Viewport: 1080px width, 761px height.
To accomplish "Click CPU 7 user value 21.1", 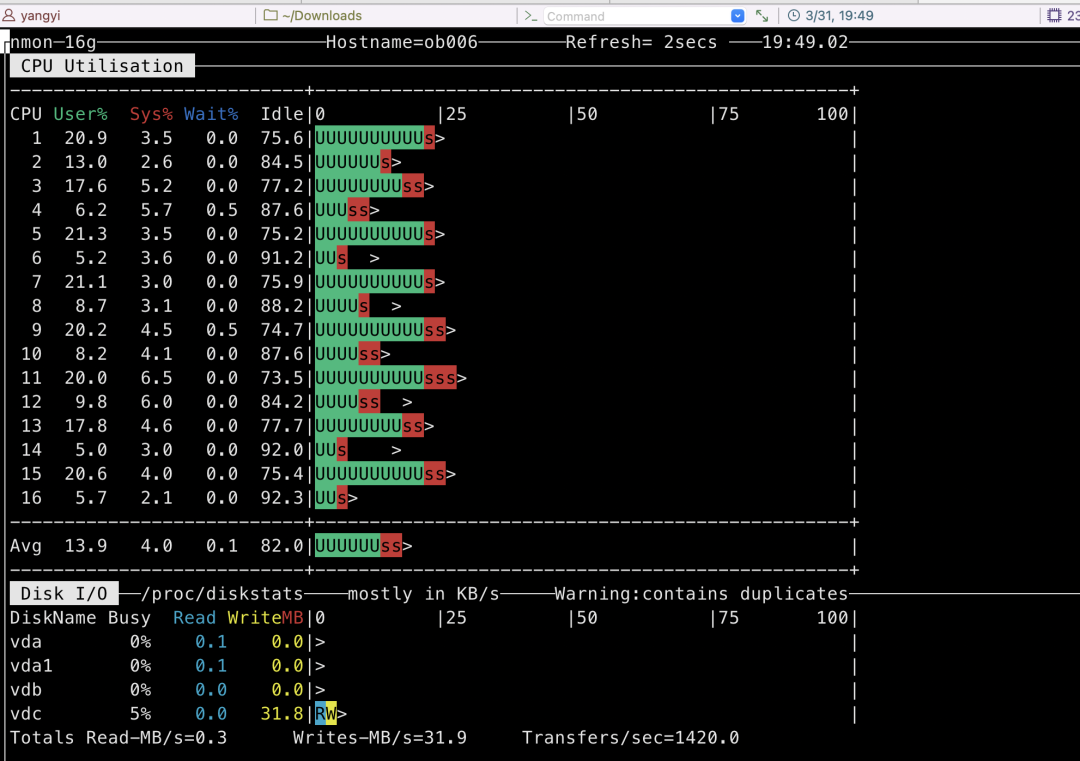I will click(x=86, y=282).
